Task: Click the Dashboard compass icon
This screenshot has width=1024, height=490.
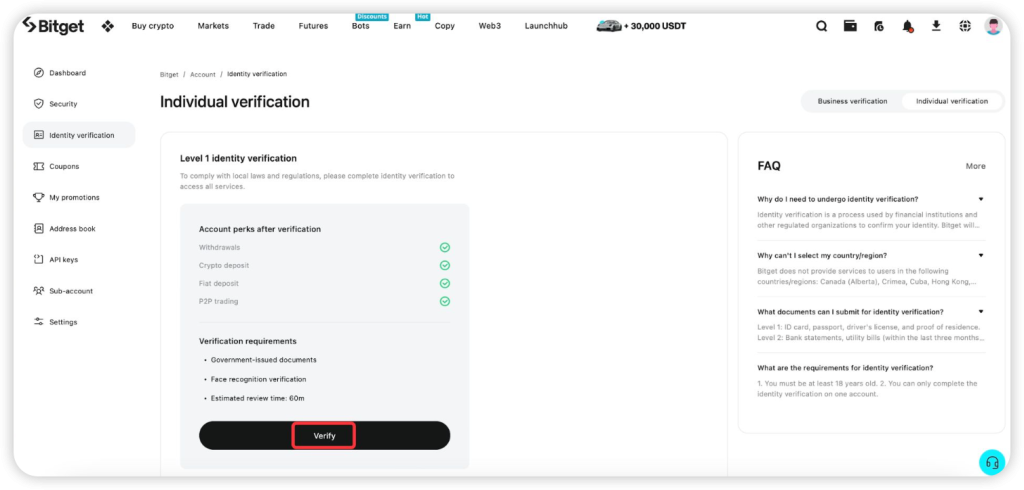Action: click(x=39, y=73)
